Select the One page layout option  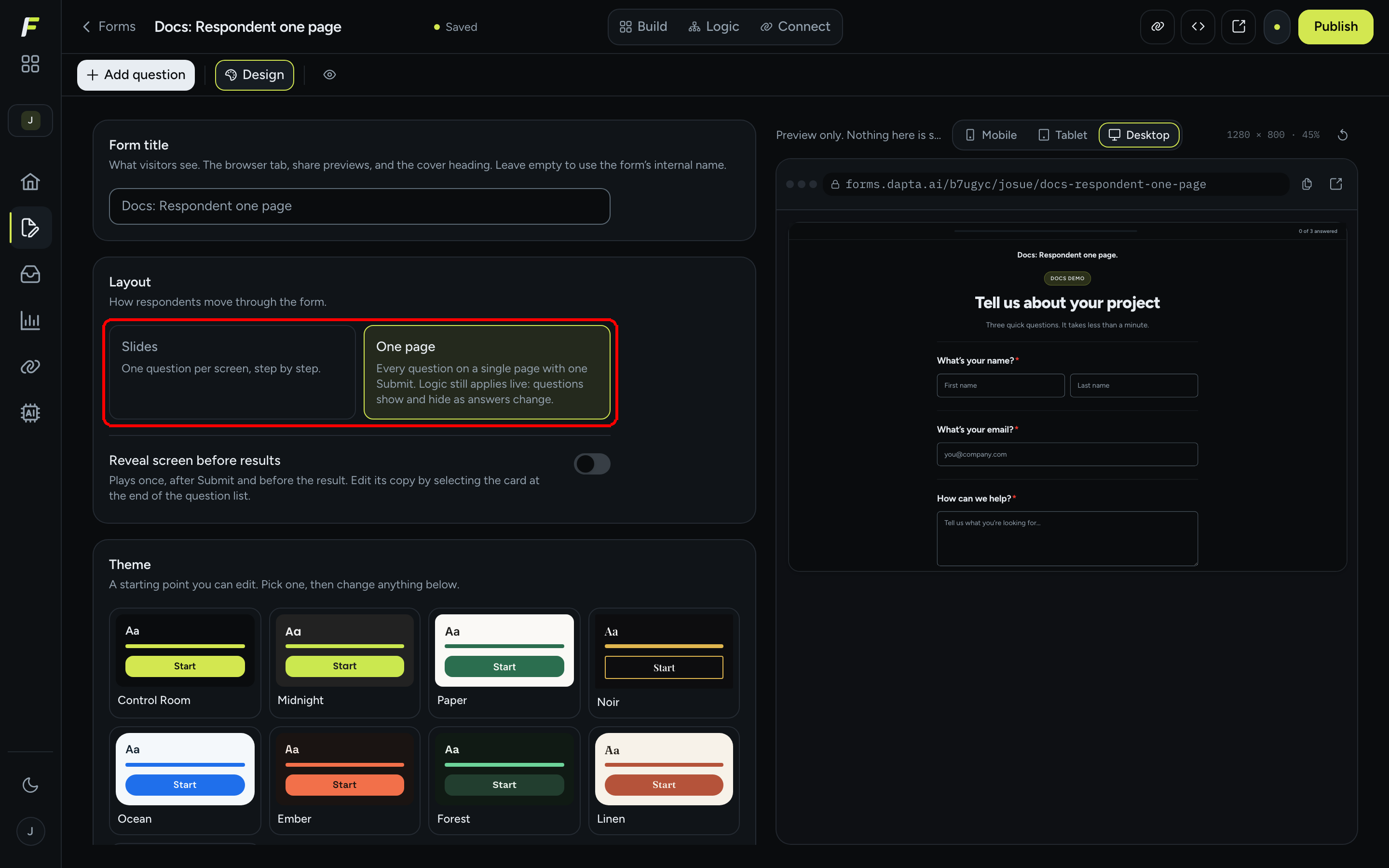[487, 372]
